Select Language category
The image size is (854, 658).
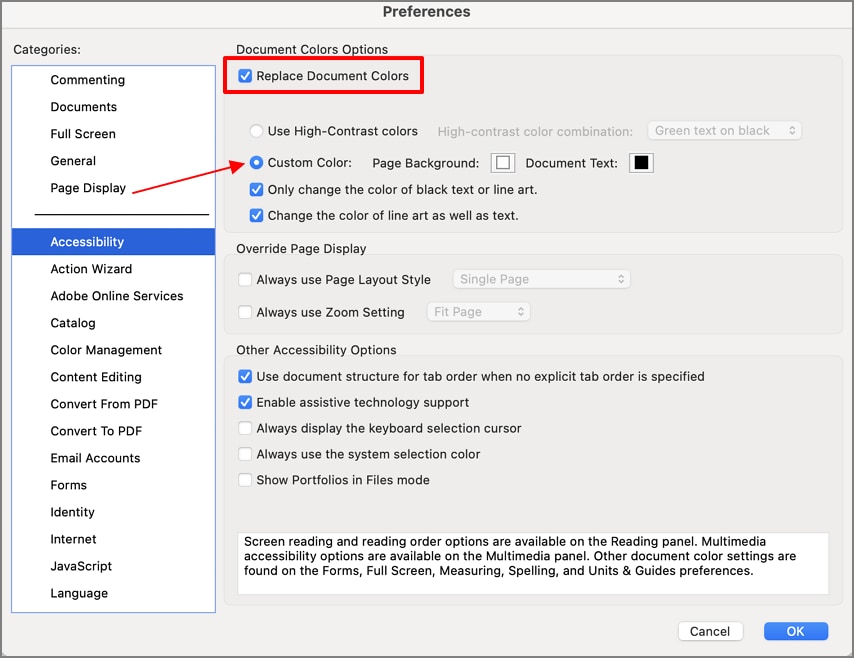pyautogui.click(x=113, y=593)
